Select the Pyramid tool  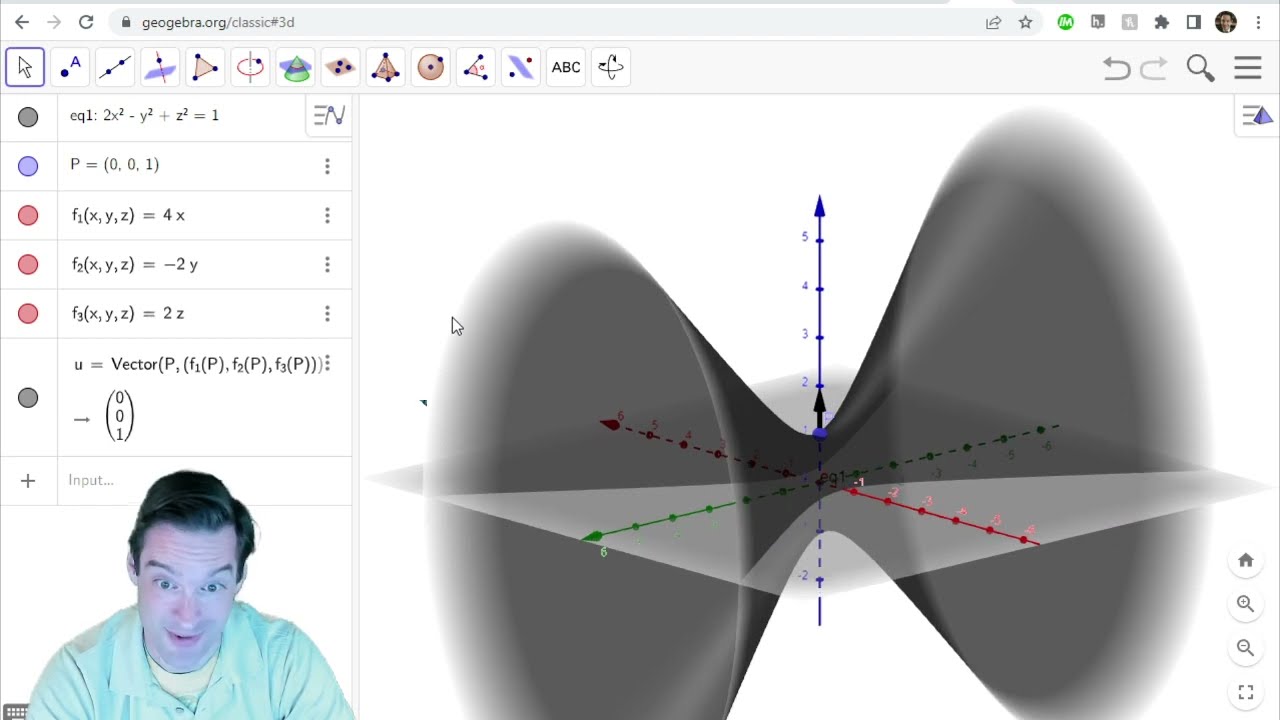tap(385, 67)
